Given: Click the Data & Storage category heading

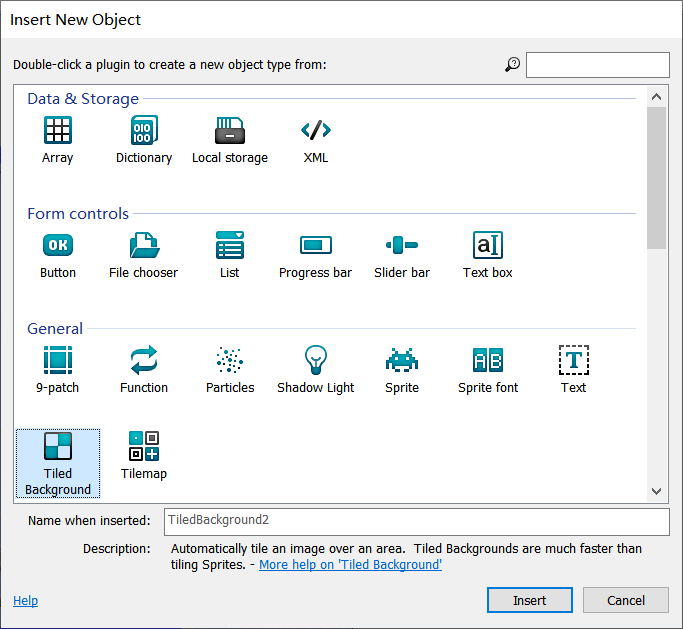Looking at the screenshot, I should (83, 99).
